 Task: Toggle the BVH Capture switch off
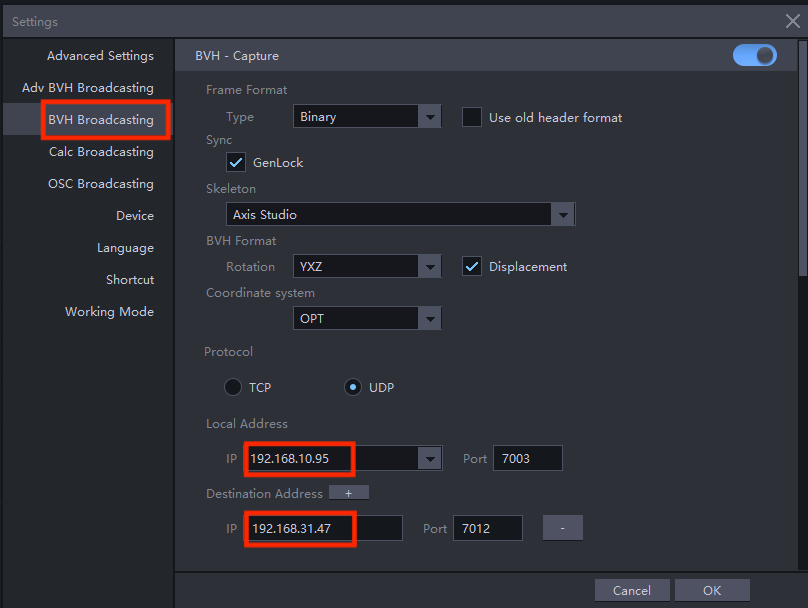(754, 56)
